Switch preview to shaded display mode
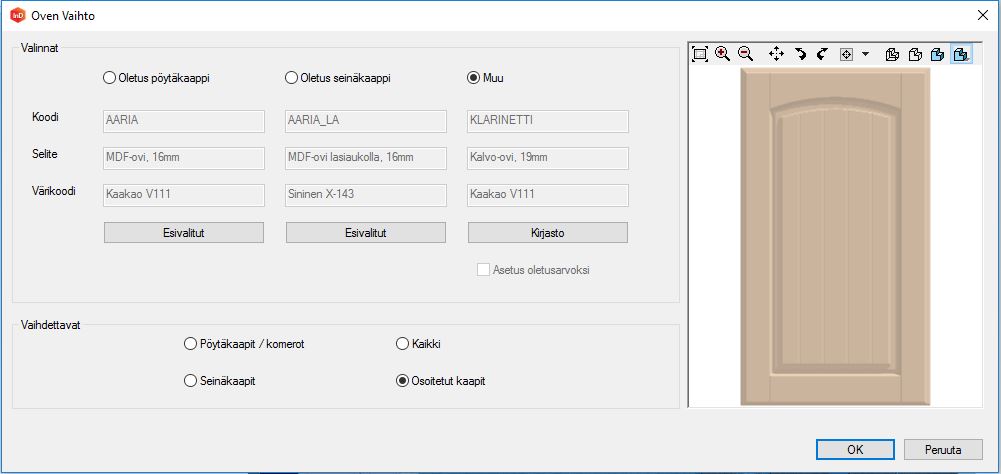Viewport: 1001px width, 474px height. coord(937,54)
